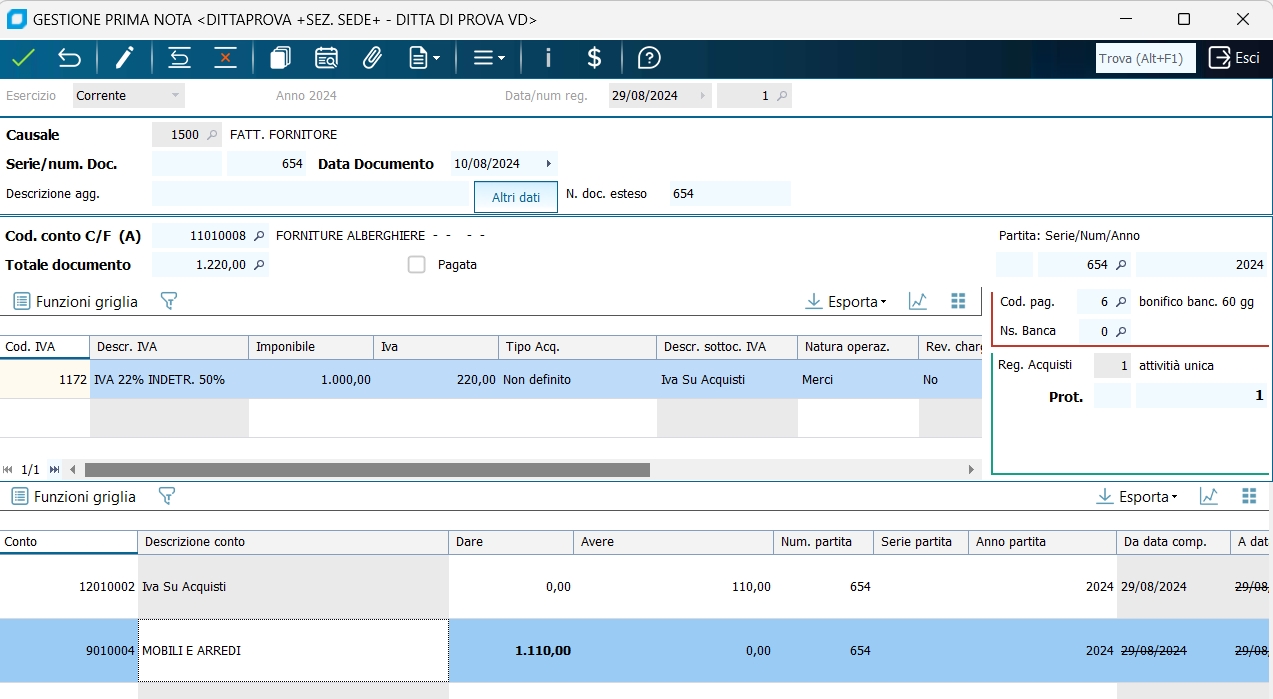Expand the upper grid Esporta dropdown
The height and width of the screenshot is (699, 1273).
846,302
